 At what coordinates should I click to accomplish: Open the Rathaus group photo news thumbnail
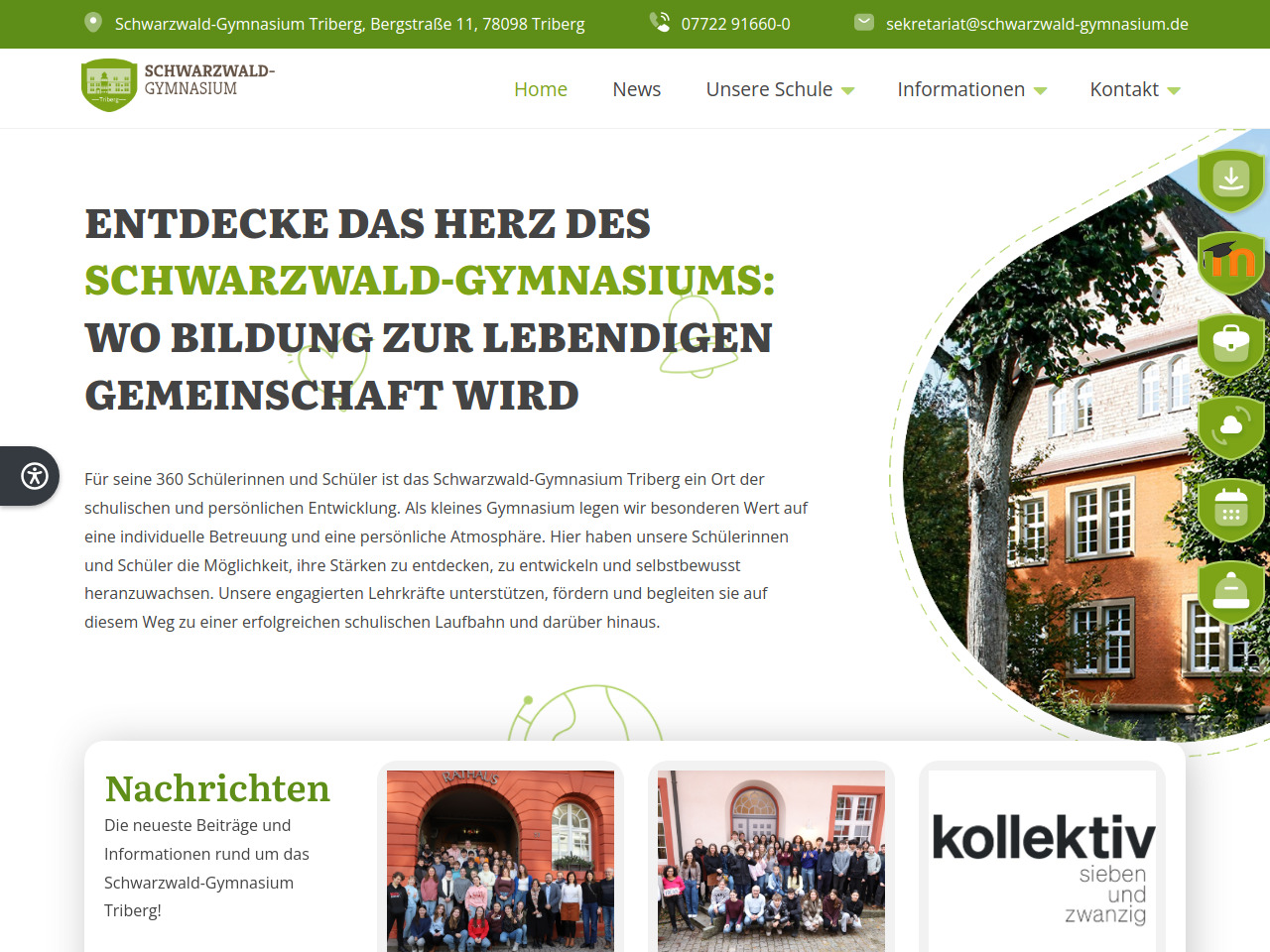point(500,861)
